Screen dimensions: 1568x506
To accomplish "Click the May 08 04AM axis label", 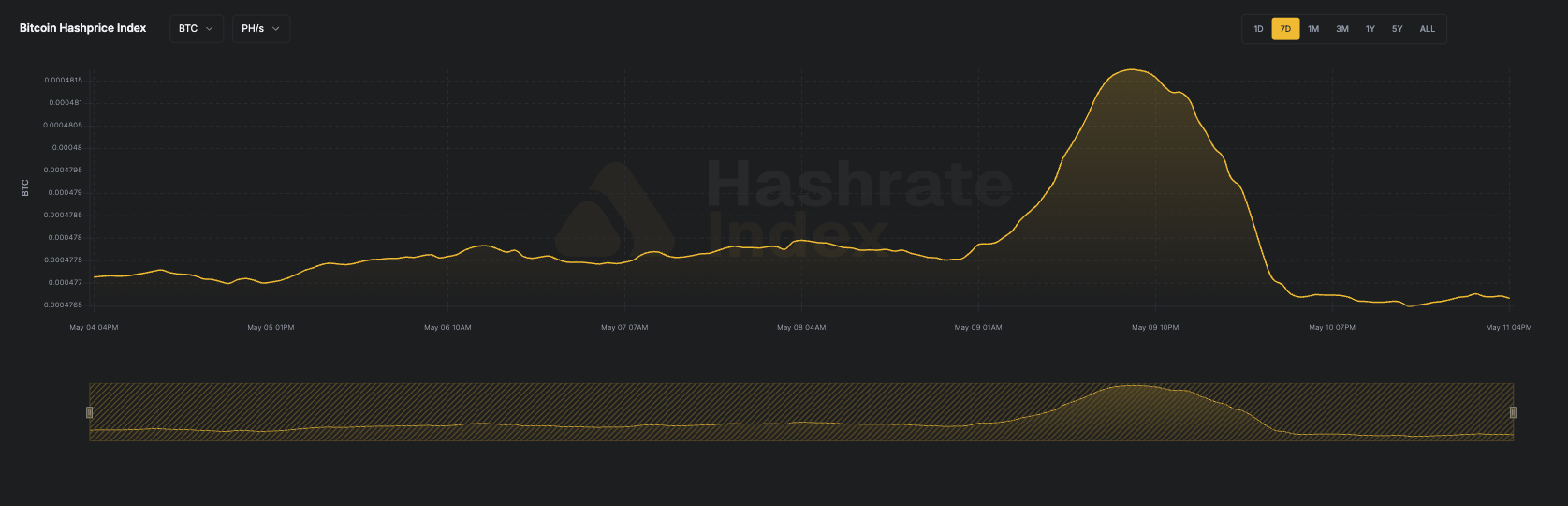I will click(801, 328).
